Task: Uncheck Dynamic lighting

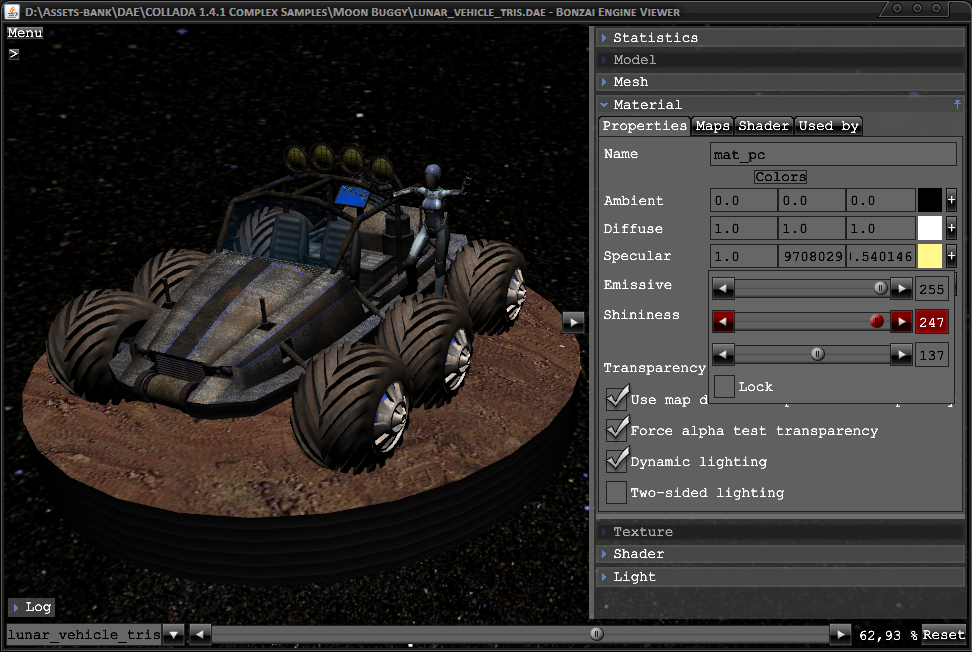Action: point(617,461)
